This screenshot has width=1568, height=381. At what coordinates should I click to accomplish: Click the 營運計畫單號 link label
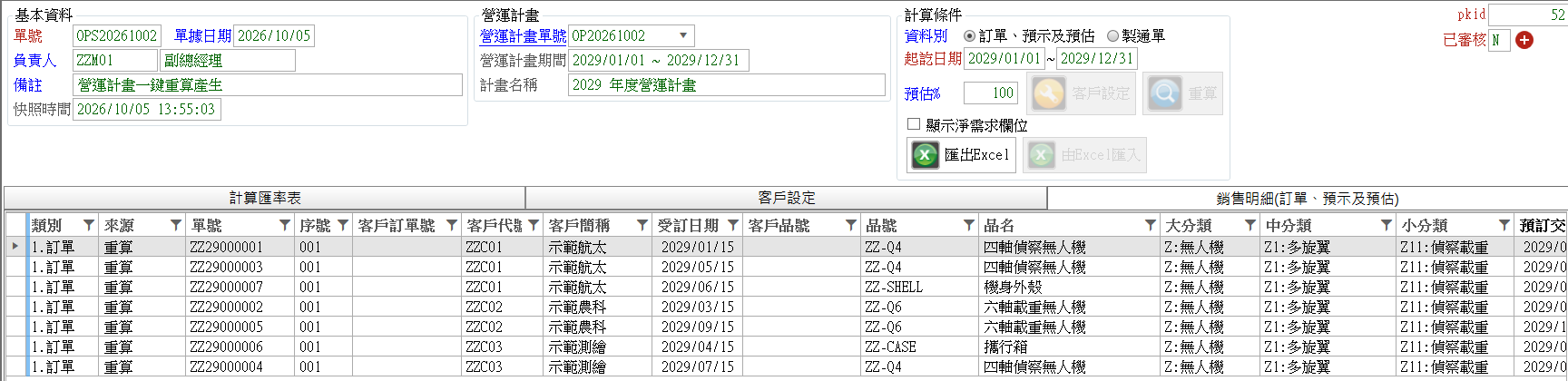[523, 36]
